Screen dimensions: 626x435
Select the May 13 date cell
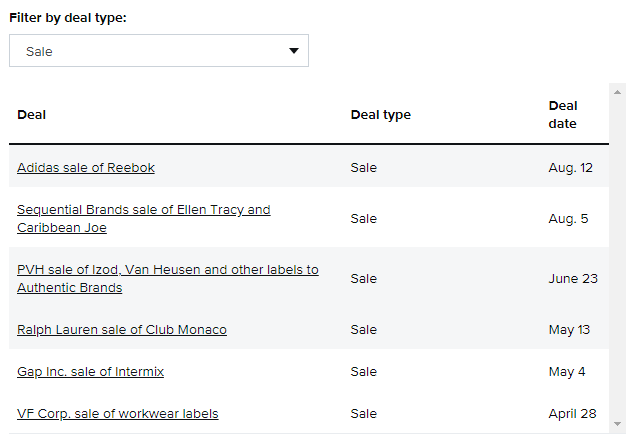click(x=568, y=330)
